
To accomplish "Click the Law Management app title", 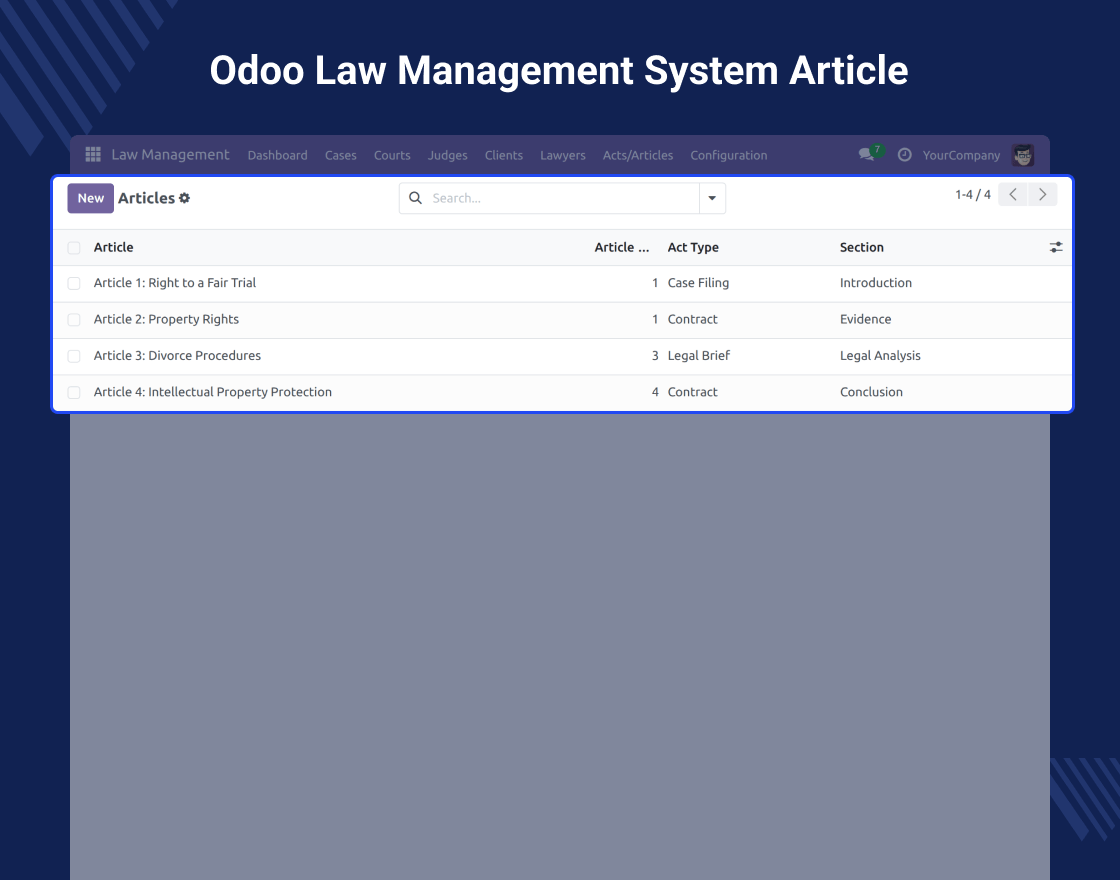I will pos(170,154).
